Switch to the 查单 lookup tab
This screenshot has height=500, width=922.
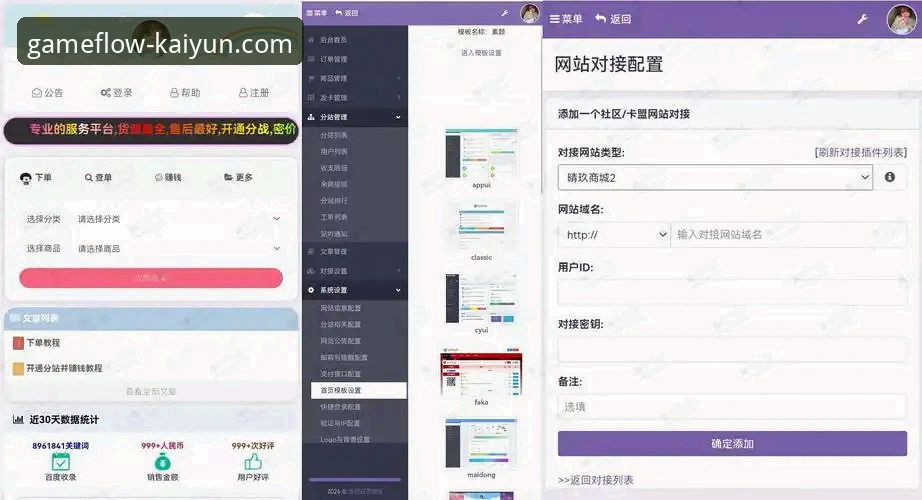tap(98, 178)
